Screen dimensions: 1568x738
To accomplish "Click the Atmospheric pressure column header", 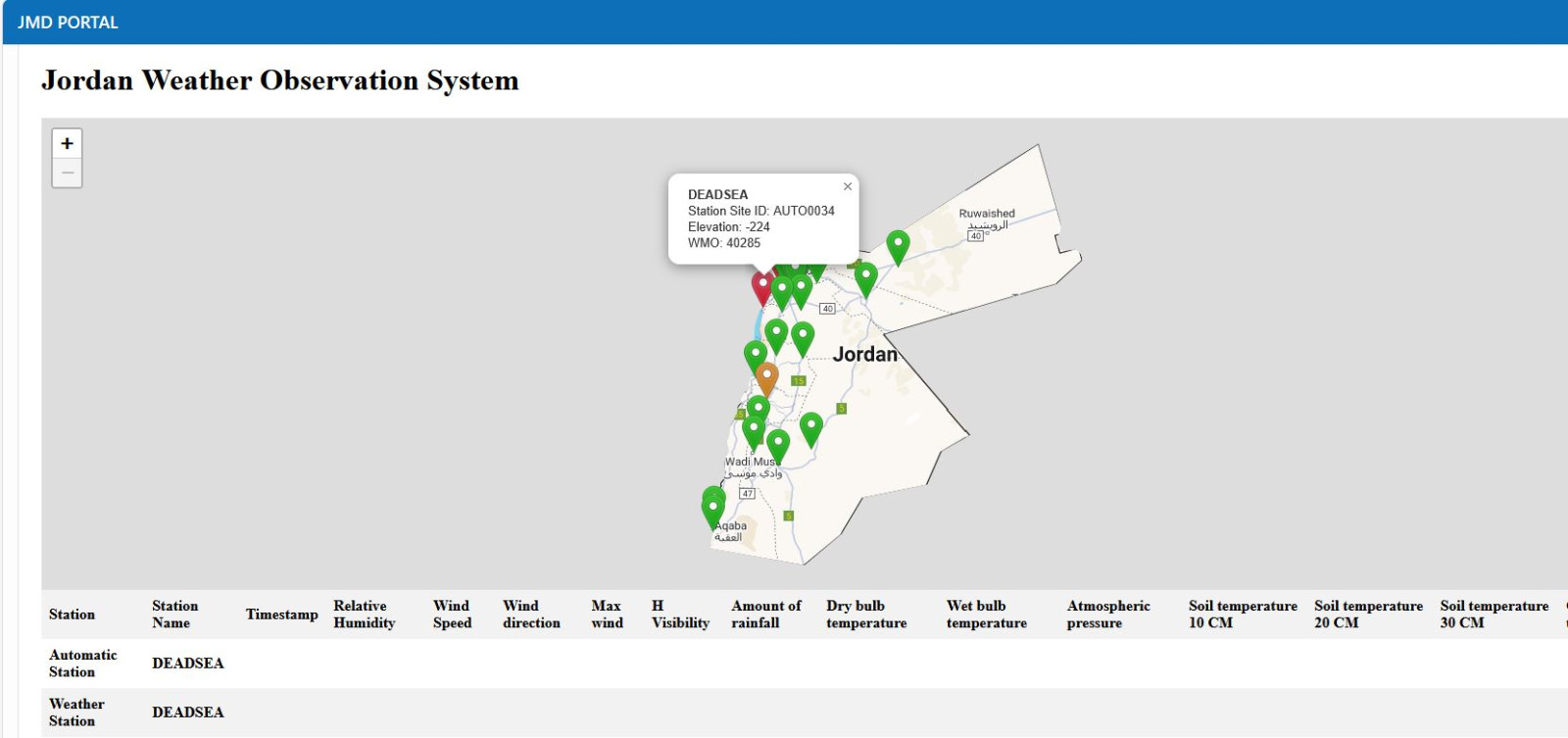I will [1108, 615].
